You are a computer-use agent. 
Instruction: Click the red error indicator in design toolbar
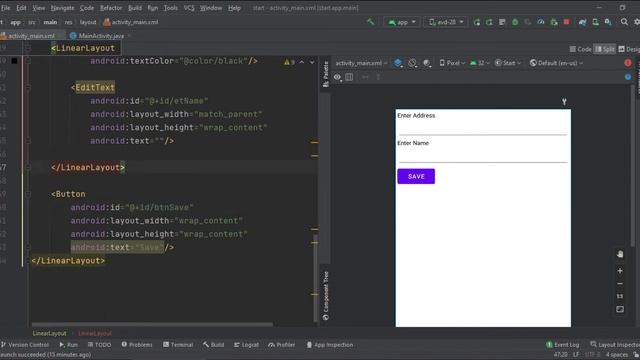pyautogui.click(x=628, y=63)
